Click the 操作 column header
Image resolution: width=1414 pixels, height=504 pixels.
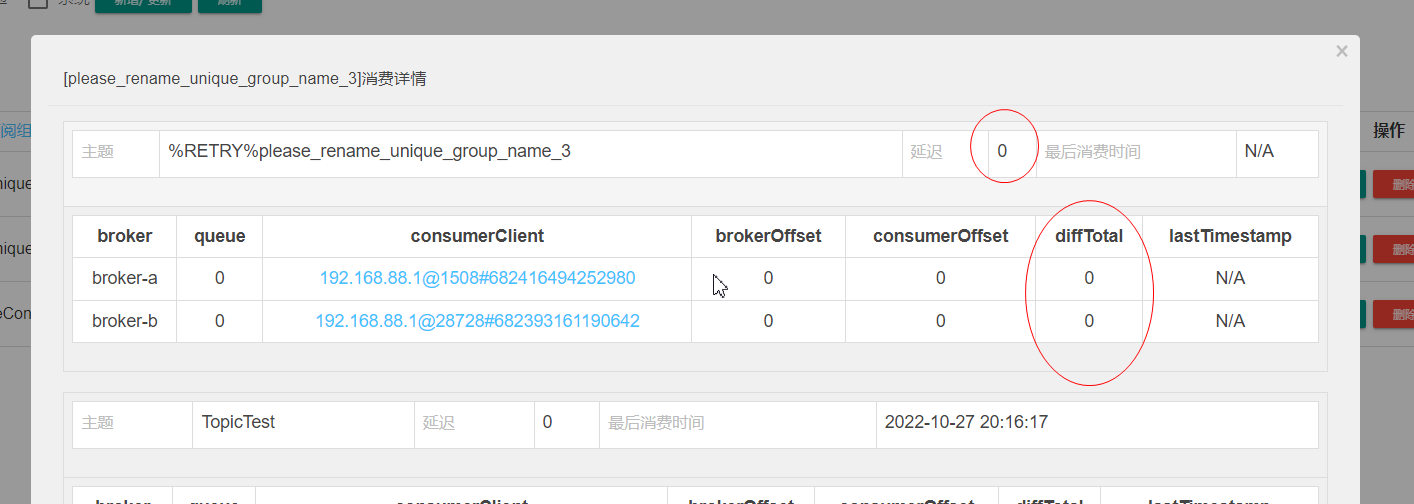click(x=1388, y=131)
